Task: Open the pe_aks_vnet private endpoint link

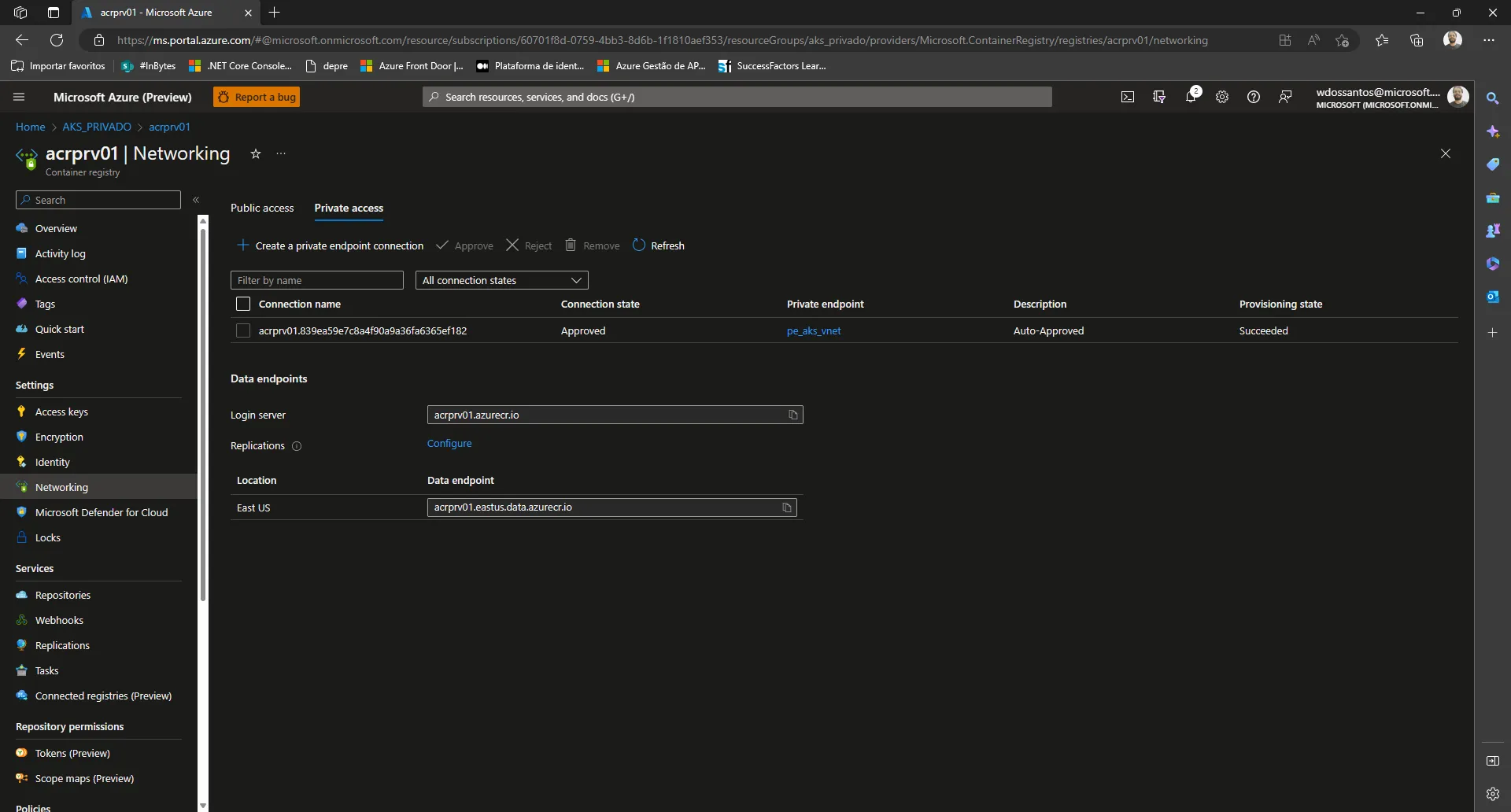Action: point(814,330)
